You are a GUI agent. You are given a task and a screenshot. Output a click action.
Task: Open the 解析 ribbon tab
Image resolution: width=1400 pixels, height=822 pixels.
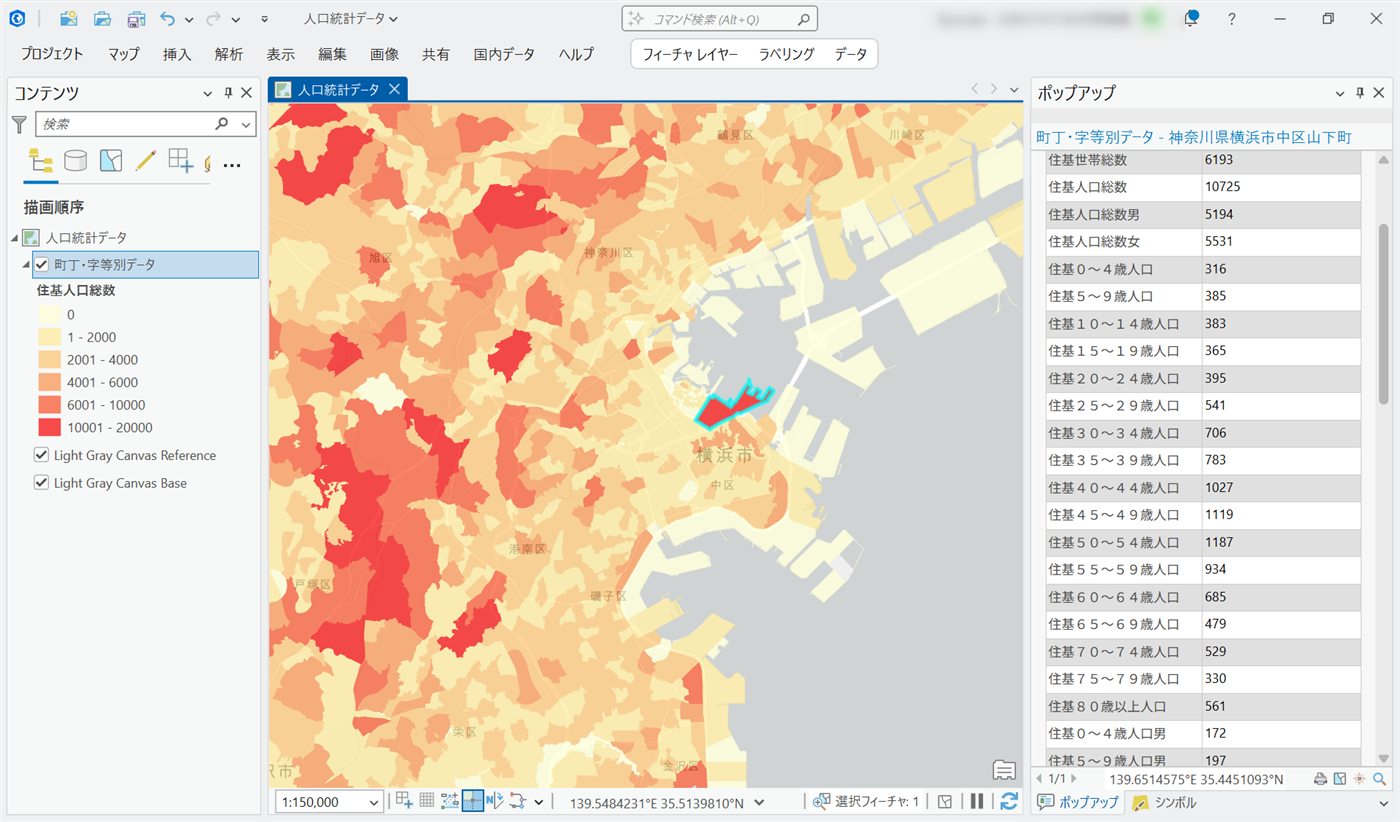[228, 54]
